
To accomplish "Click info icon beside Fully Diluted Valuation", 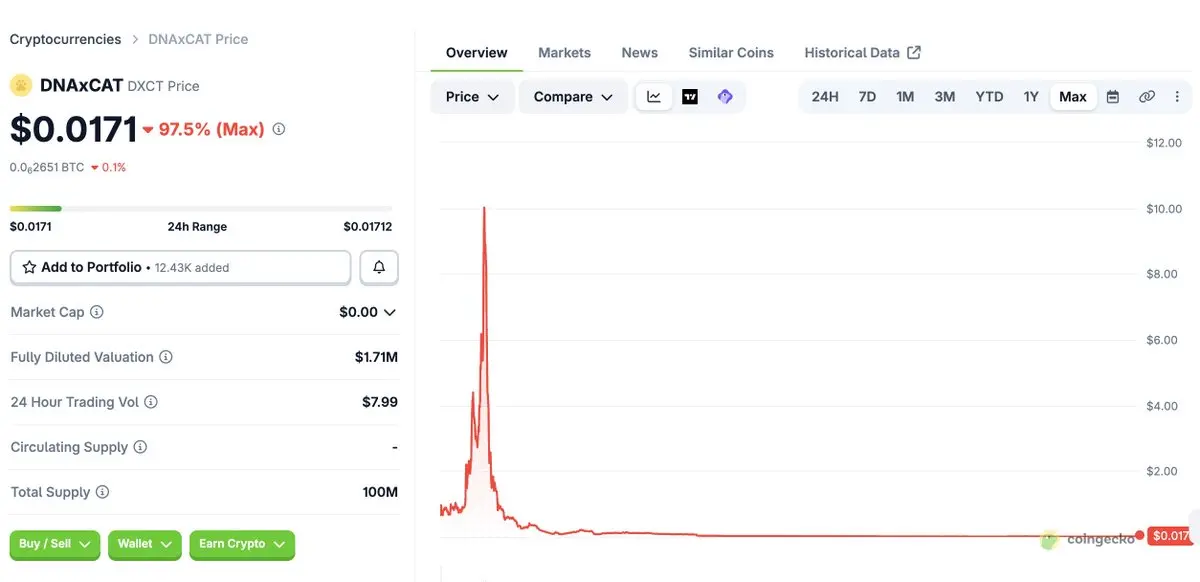I will (166, 357).
